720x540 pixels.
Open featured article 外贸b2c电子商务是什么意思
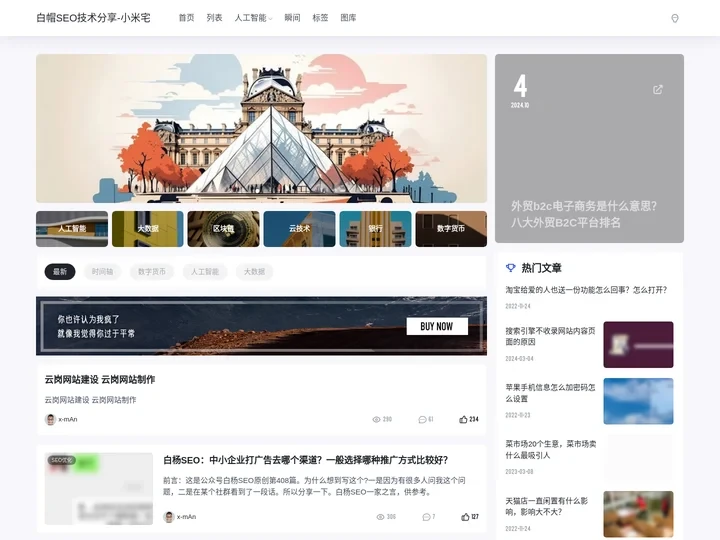point(584,214)
